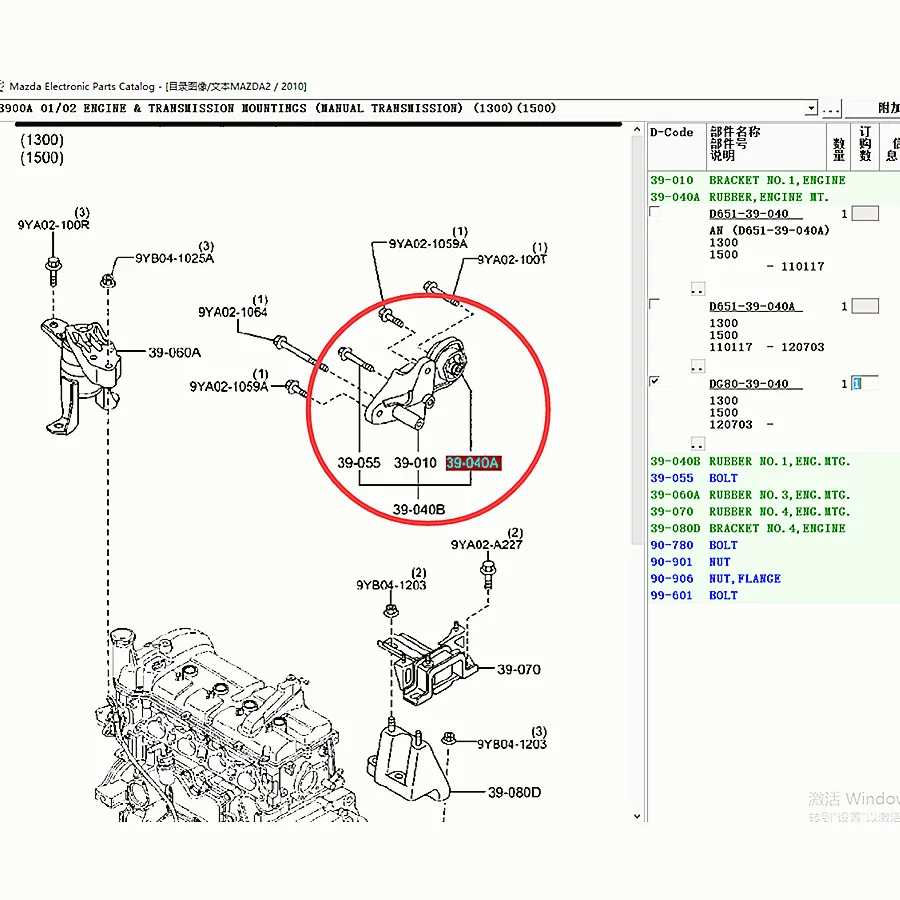Uncheck the DG80-39-040 checkbox
The image size is (900, 900).
pos(654,381)
